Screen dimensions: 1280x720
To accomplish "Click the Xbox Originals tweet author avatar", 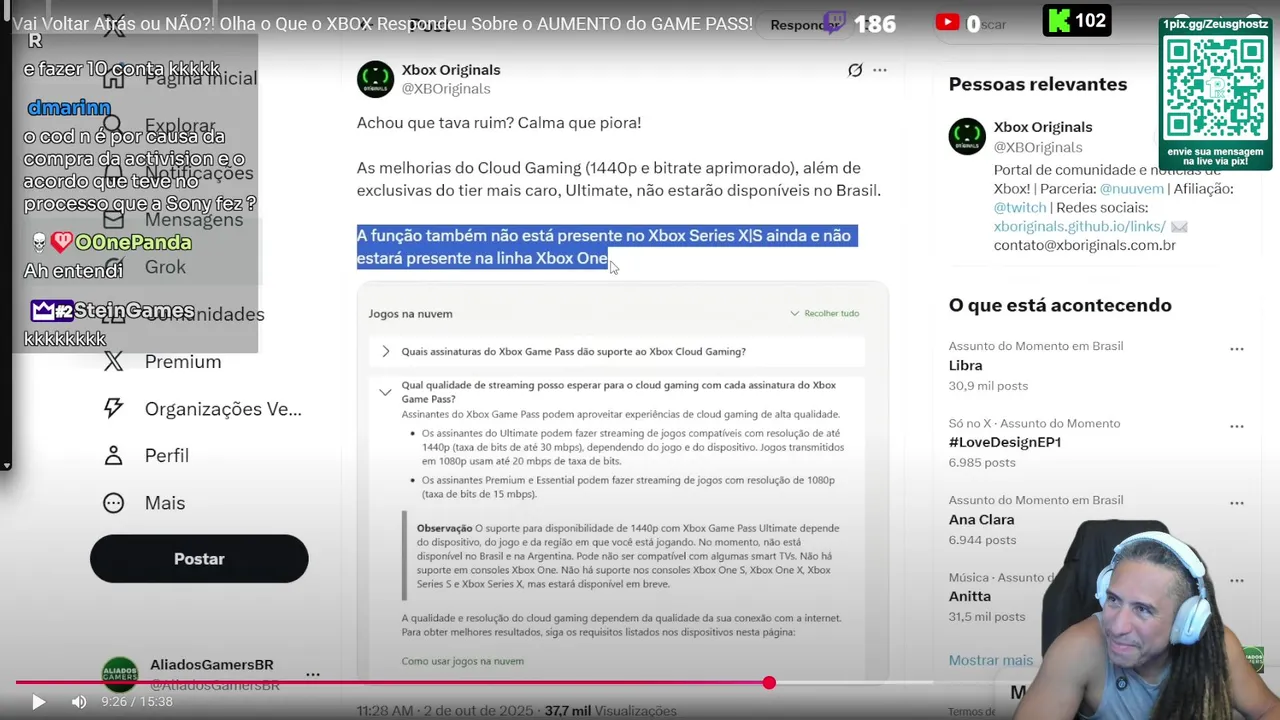I will [376, 79].
